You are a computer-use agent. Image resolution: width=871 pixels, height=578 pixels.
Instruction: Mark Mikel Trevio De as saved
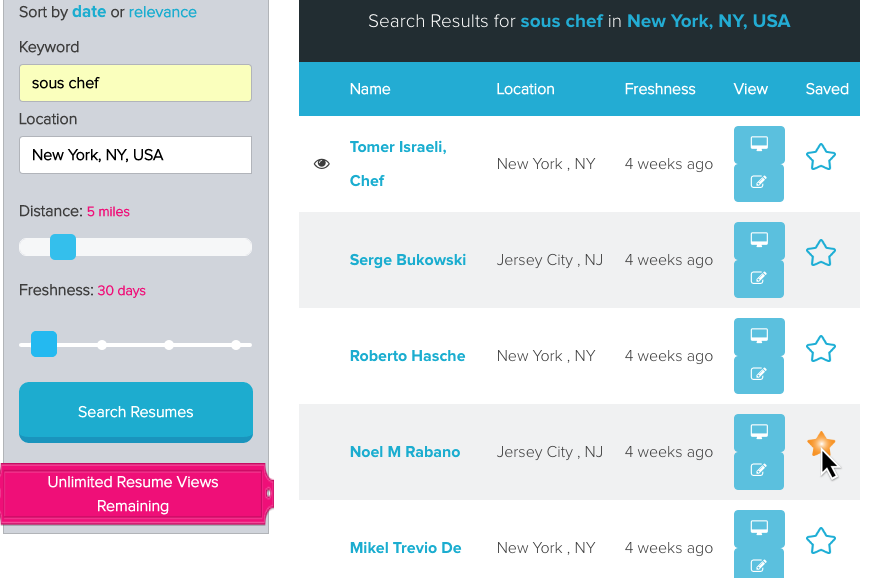coord(820,541)
